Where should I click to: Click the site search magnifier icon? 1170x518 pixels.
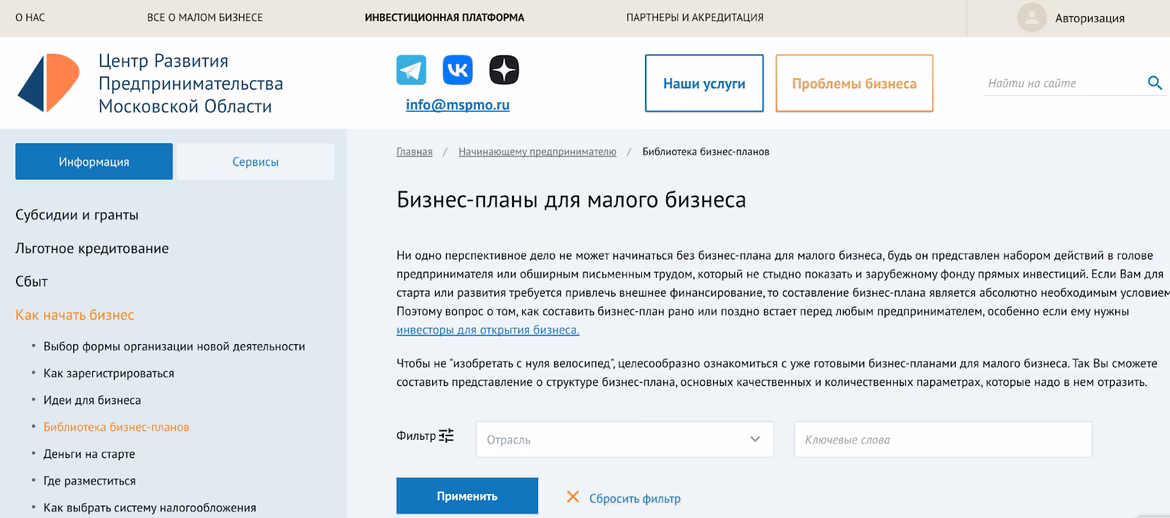tap(1154, 83)
